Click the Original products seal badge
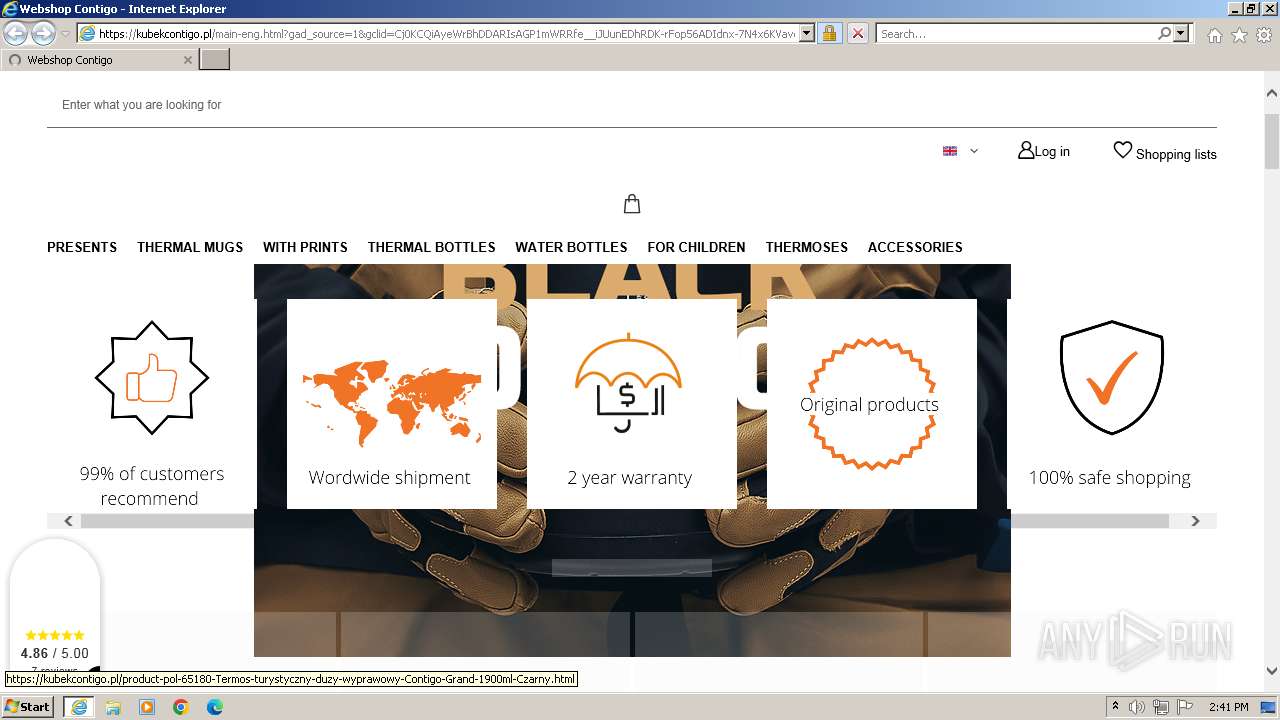This screenshot has height=720, width=1280. click(870, 404)
